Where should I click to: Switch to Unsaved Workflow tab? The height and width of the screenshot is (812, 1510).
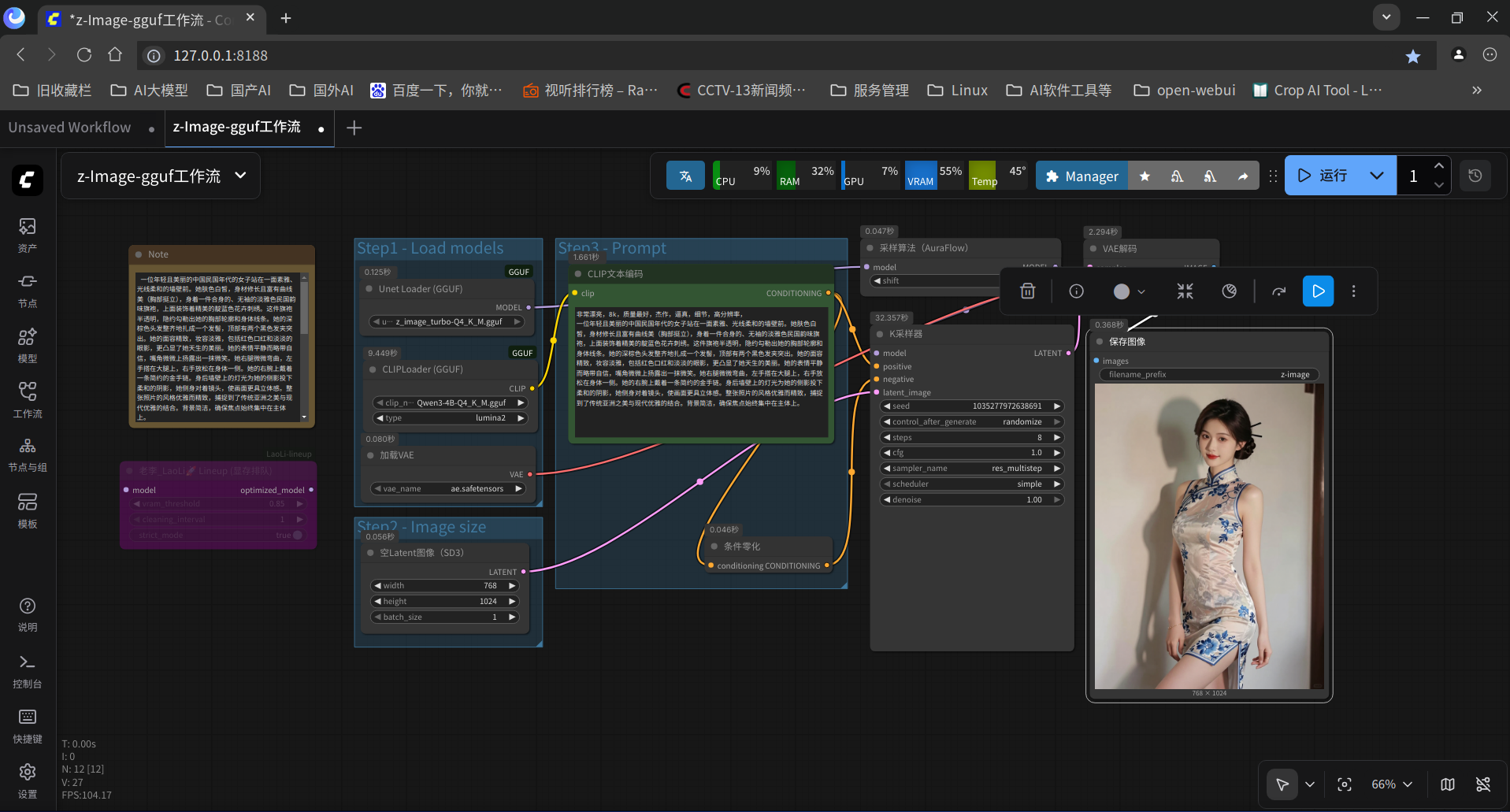point(70,128)
